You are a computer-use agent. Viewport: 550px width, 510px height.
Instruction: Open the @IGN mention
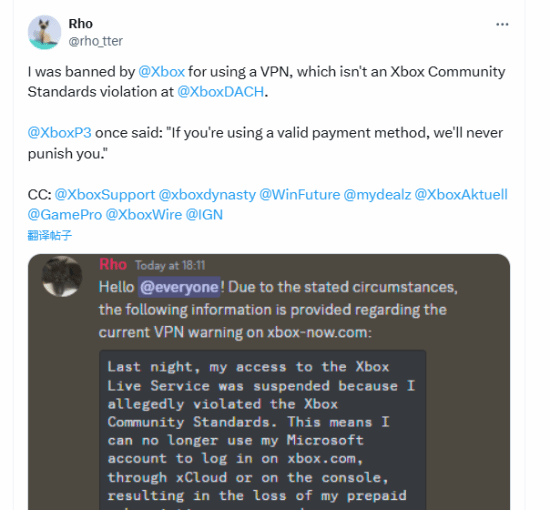204,215
